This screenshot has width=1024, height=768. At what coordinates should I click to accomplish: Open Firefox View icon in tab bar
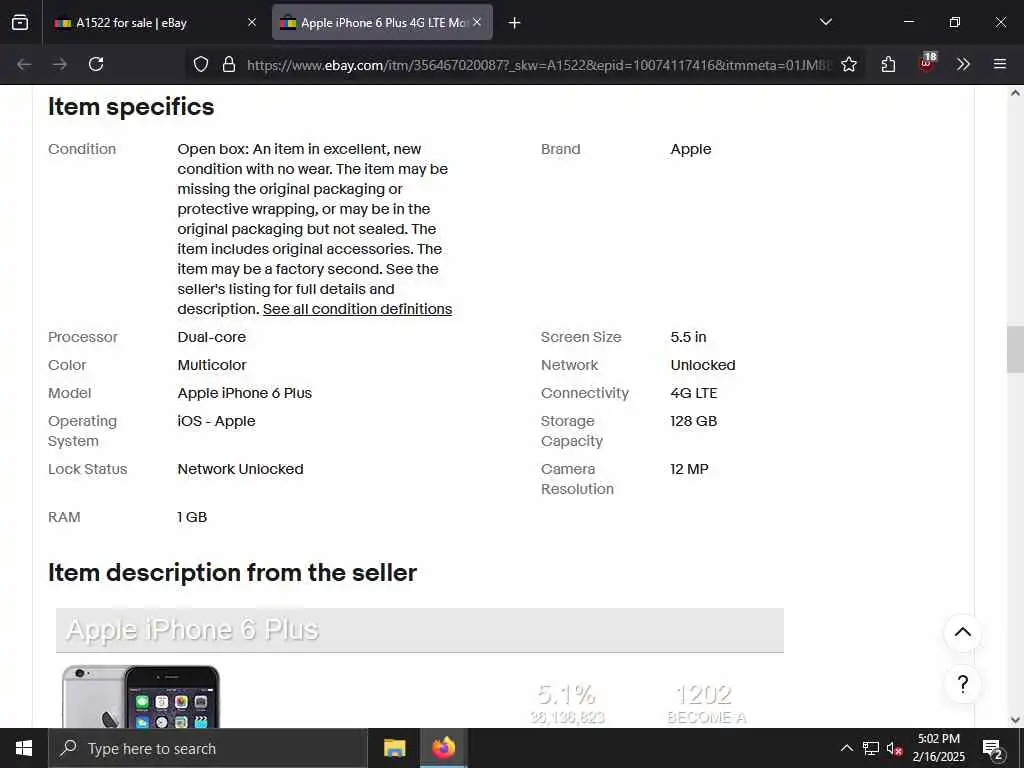20,22
